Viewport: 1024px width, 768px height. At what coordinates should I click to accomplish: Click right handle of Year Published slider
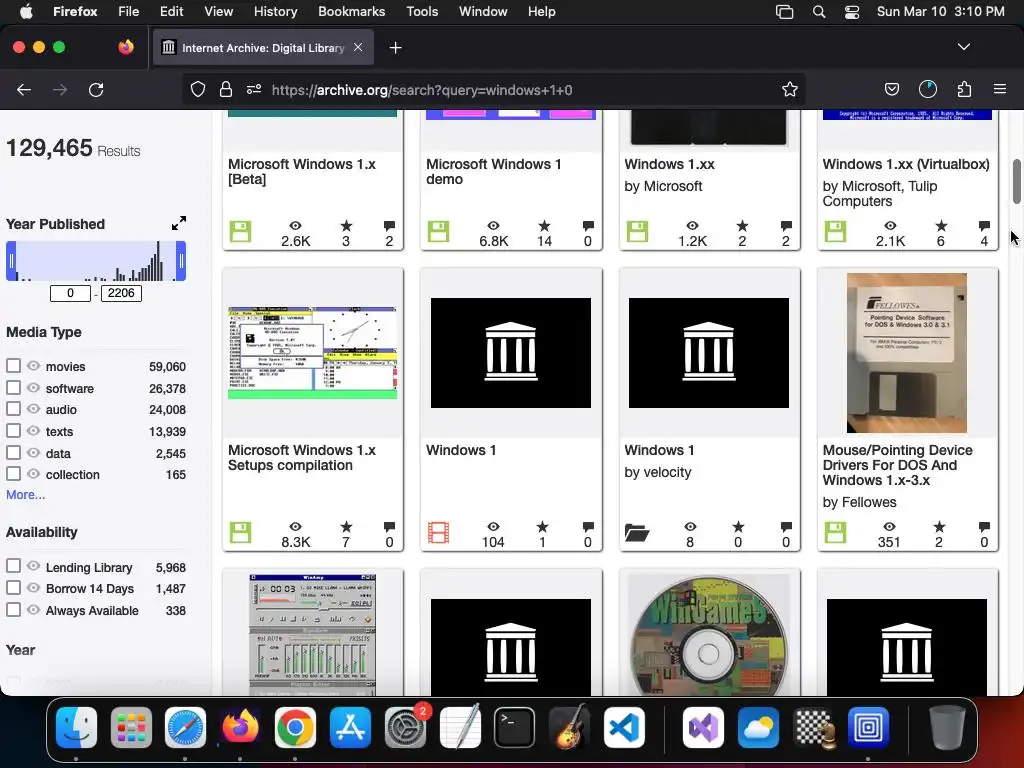coord(181,261)
